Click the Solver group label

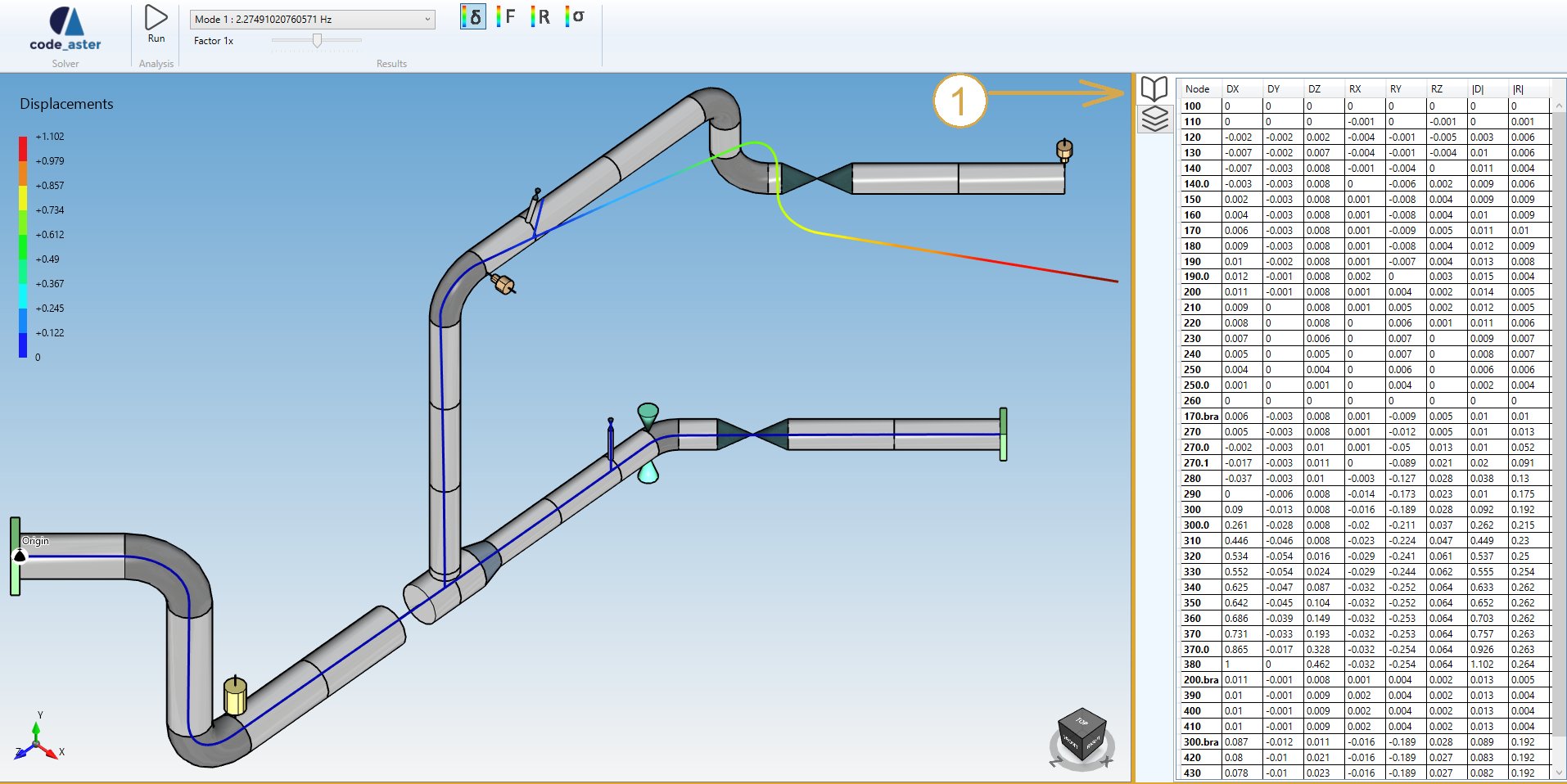point(65,64)
